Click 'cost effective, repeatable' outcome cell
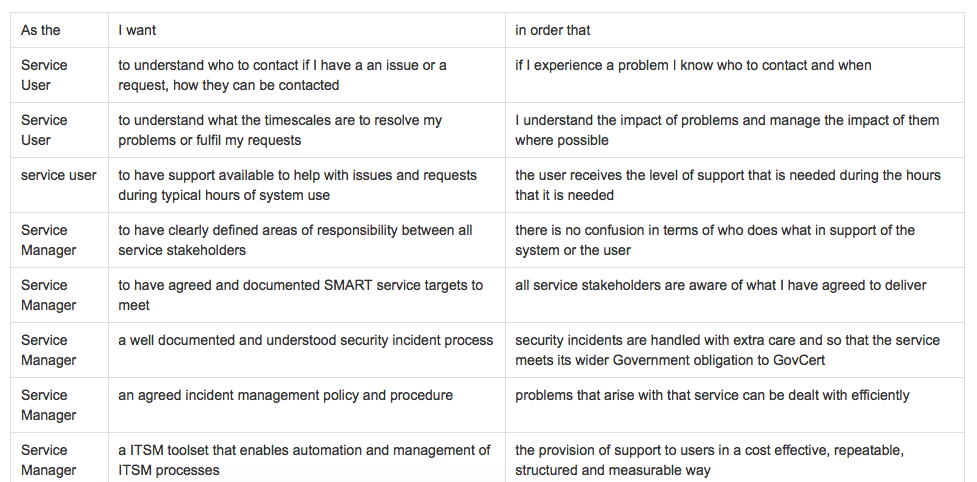Image resolution: width=977 pixels, height=482 pixels. click(735, 458)
